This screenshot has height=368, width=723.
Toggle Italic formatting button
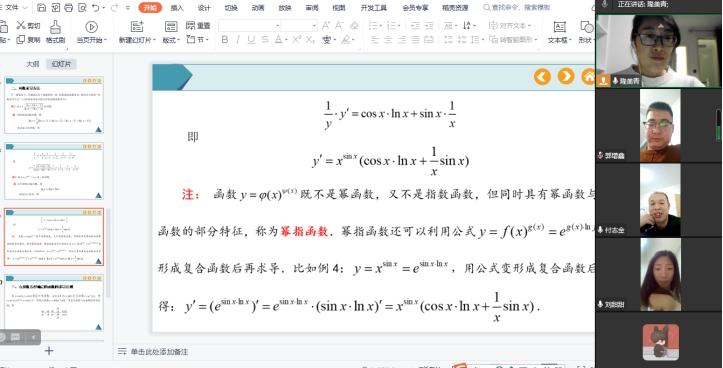(238, 40)
